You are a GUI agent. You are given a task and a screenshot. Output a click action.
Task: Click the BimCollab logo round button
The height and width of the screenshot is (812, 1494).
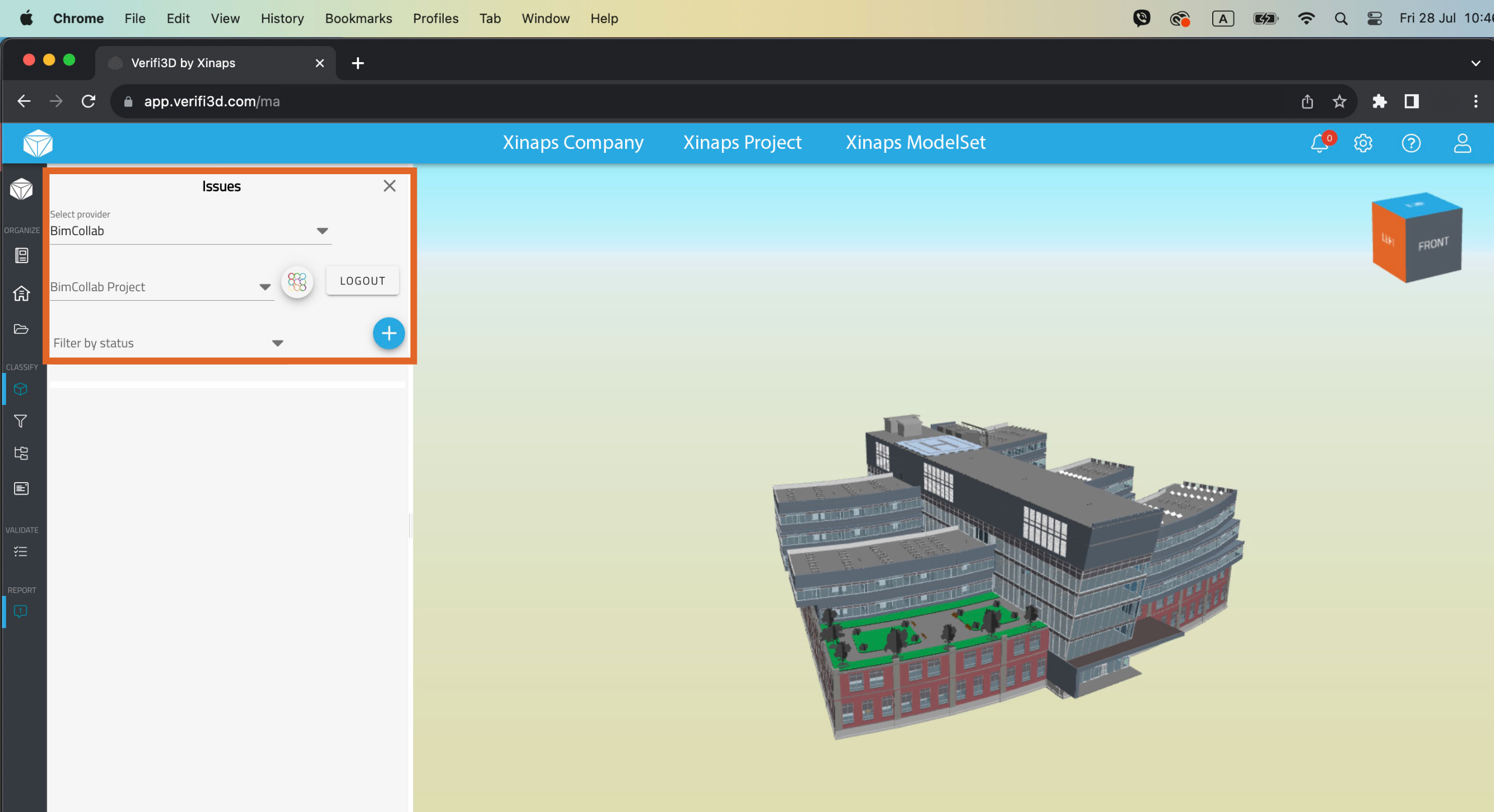point(297,282)
